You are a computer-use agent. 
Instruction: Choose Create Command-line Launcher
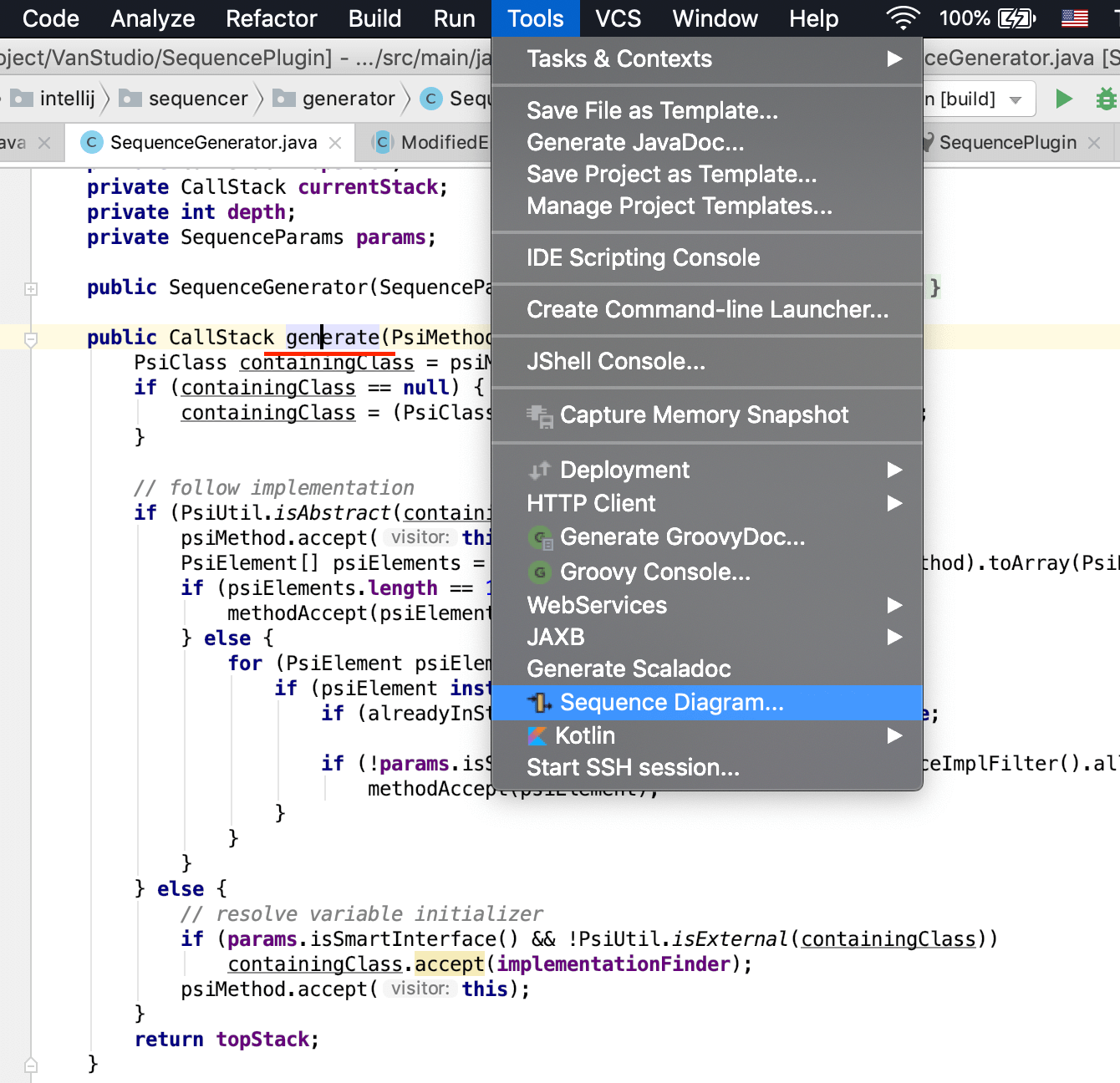[x=707, y=310]
